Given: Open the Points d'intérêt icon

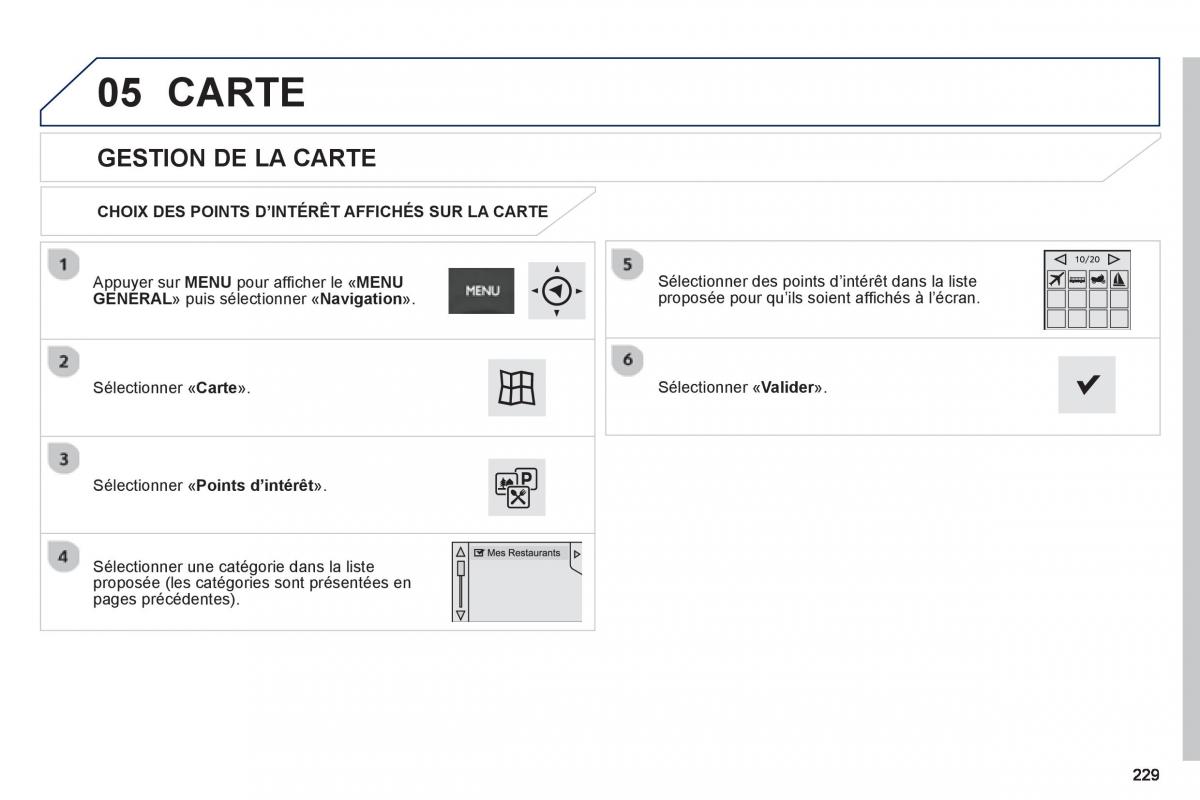Looking at the screenshot, I should pos(517,487).
